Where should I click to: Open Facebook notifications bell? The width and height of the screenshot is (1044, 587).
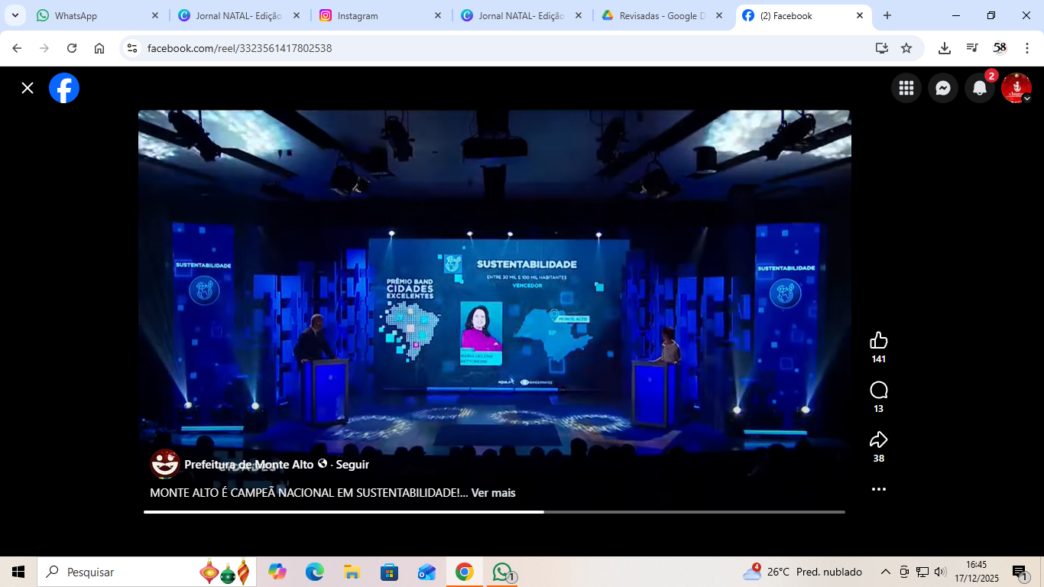click(979, 88)
